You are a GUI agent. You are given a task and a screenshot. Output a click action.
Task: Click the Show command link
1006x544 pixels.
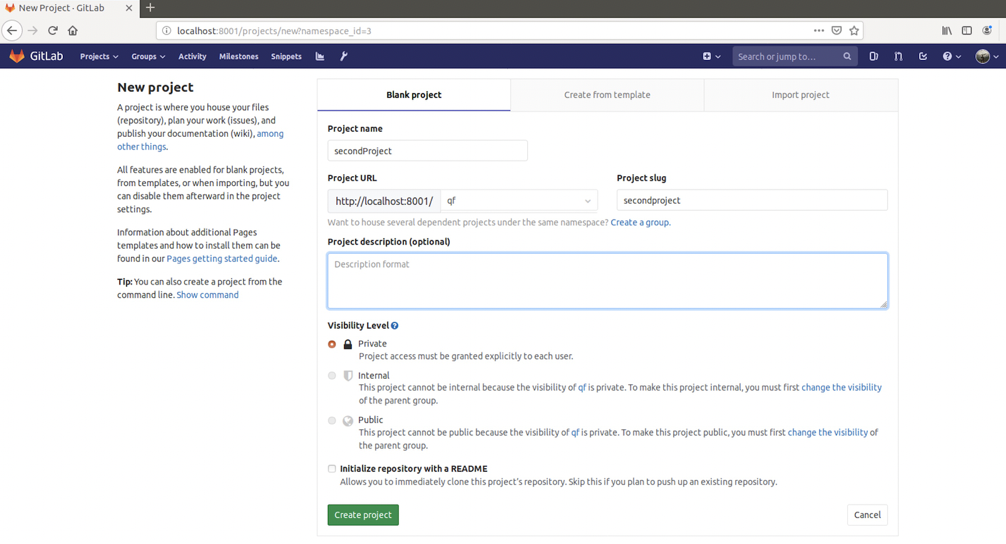click(x=207, y=295)
